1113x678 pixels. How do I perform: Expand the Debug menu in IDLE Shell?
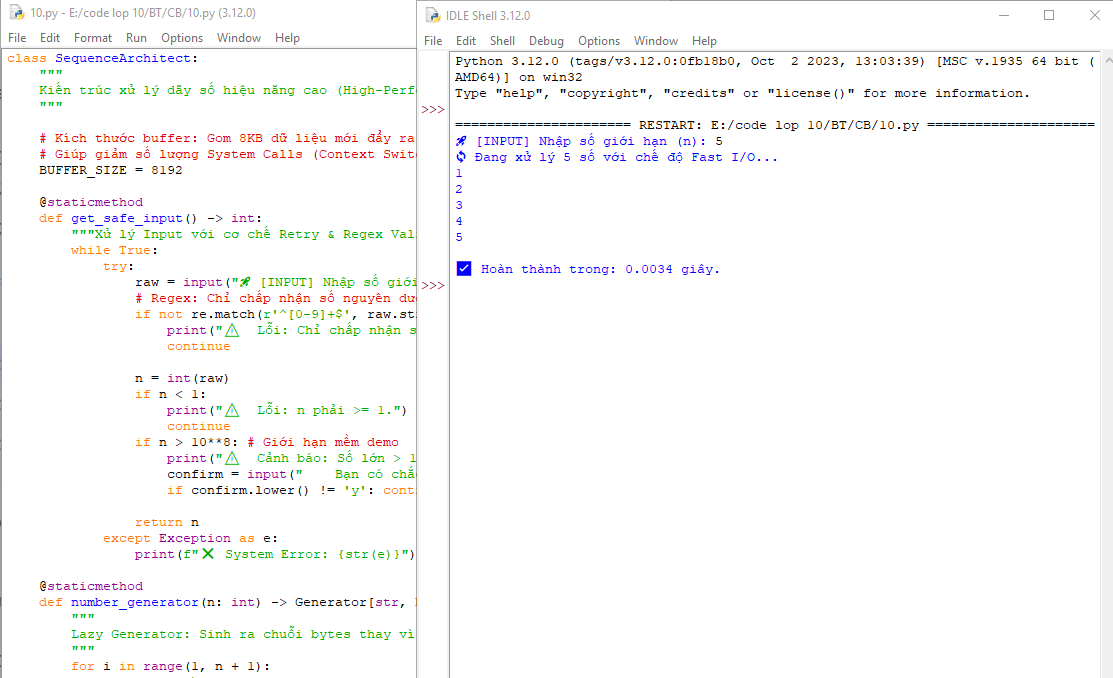point(546,41)
